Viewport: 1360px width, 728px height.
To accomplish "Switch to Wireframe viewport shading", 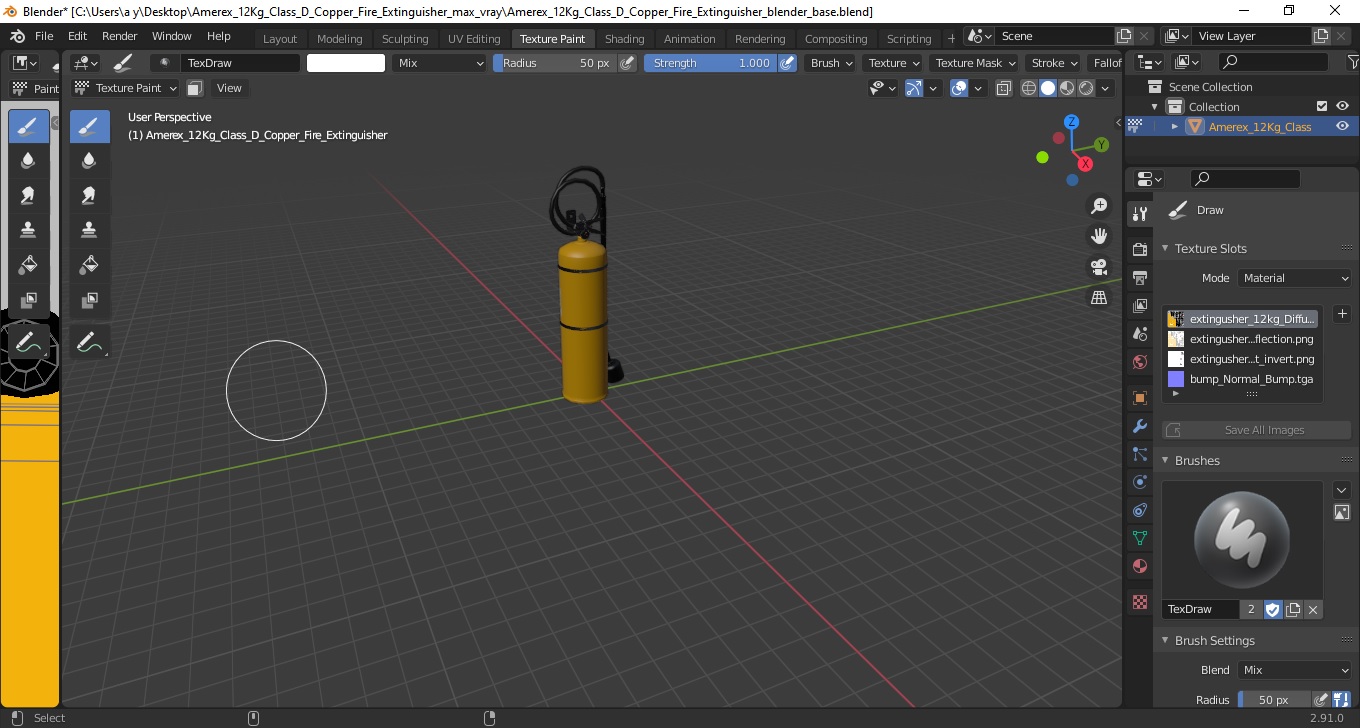I will tap(1029, 88).
